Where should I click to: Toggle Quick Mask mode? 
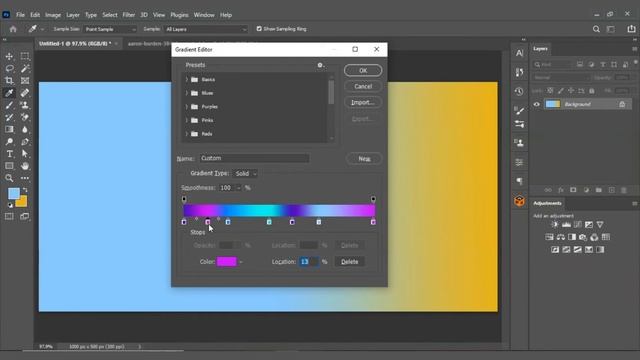pyautogui.click(x=9, y=216)
